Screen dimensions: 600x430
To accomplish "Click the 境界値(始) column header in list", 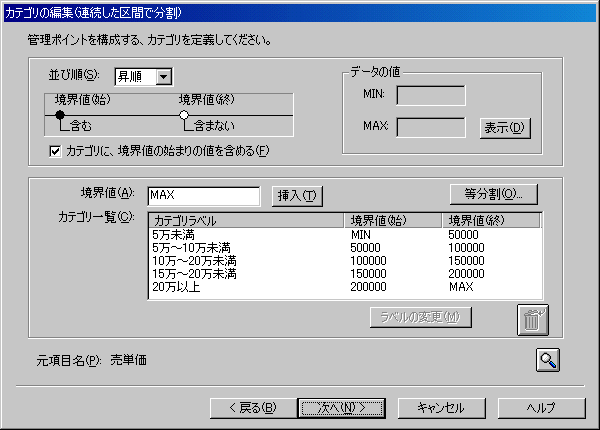I will pos(393,220).
